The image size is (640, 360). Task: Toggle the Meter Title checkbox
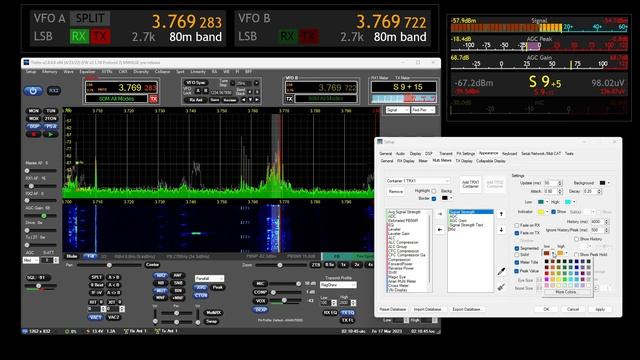click(x=517, y=262)
